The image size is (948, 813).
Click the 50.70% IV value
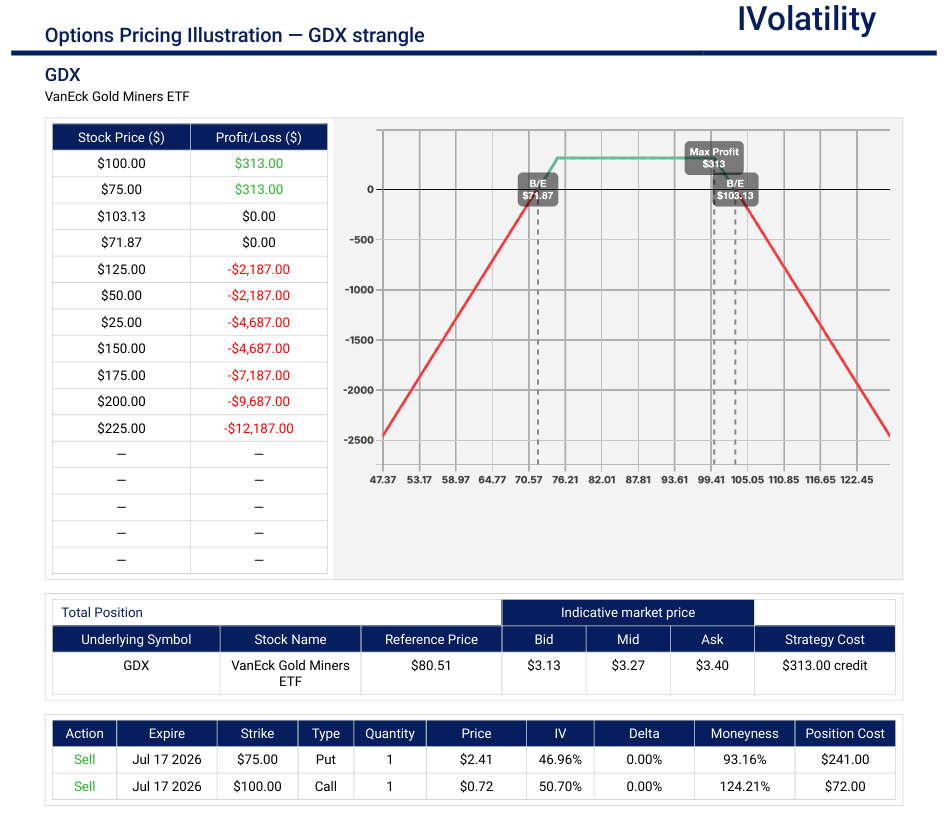[x=560, y=786]
